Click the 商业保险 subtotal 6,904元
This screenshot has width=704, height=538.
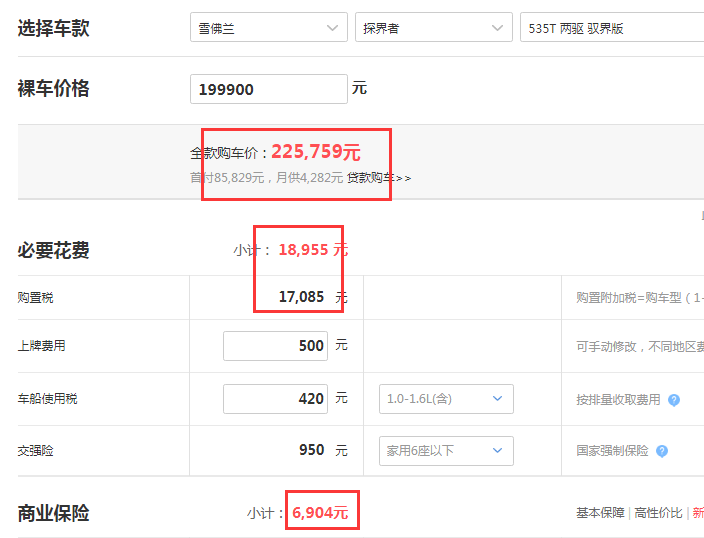click(x=320, y=512)
